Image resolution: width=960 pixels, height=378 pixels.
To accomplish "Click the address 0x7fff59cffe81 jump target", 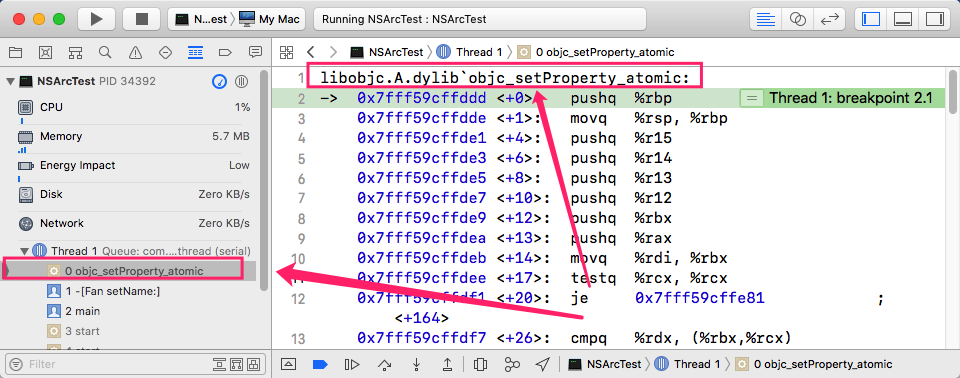I will coord(699,298).
